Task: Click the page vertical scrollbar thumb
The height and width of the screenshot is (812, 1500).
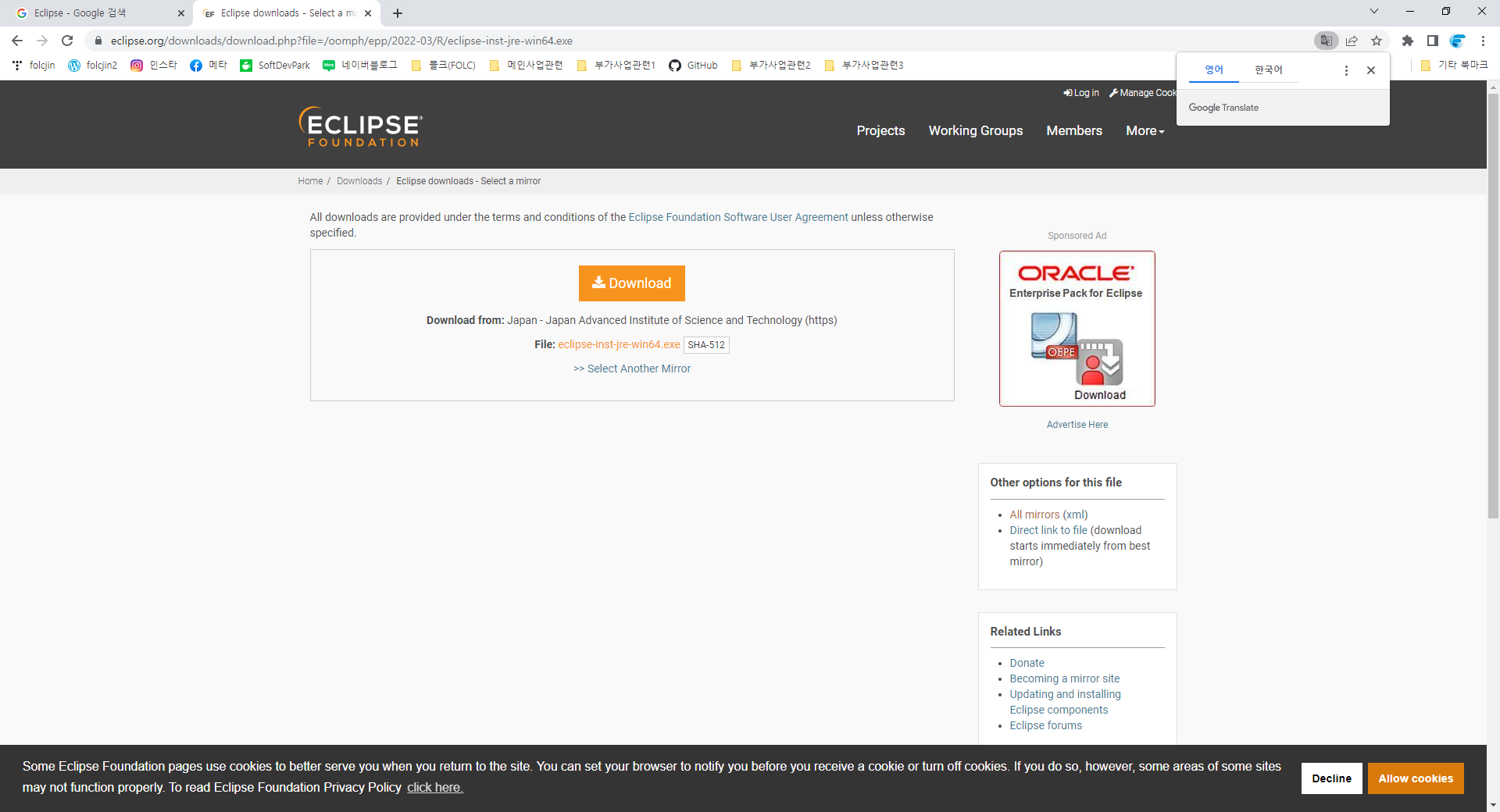Action: click(1493, 306)
